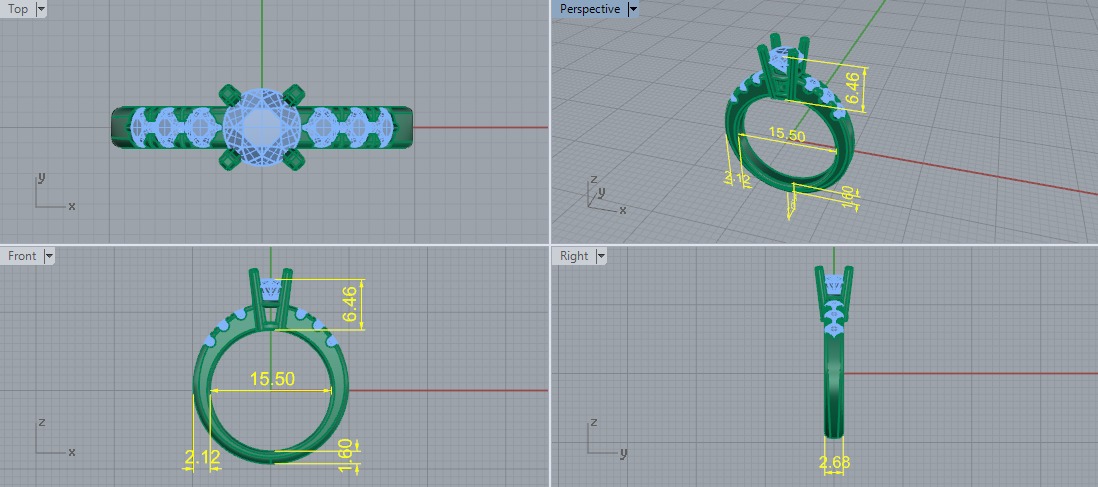The width and height of the screenshot is (1098, 487).
Task: Select the 1.60 dimension in Front view
Action: coord(344,454)
